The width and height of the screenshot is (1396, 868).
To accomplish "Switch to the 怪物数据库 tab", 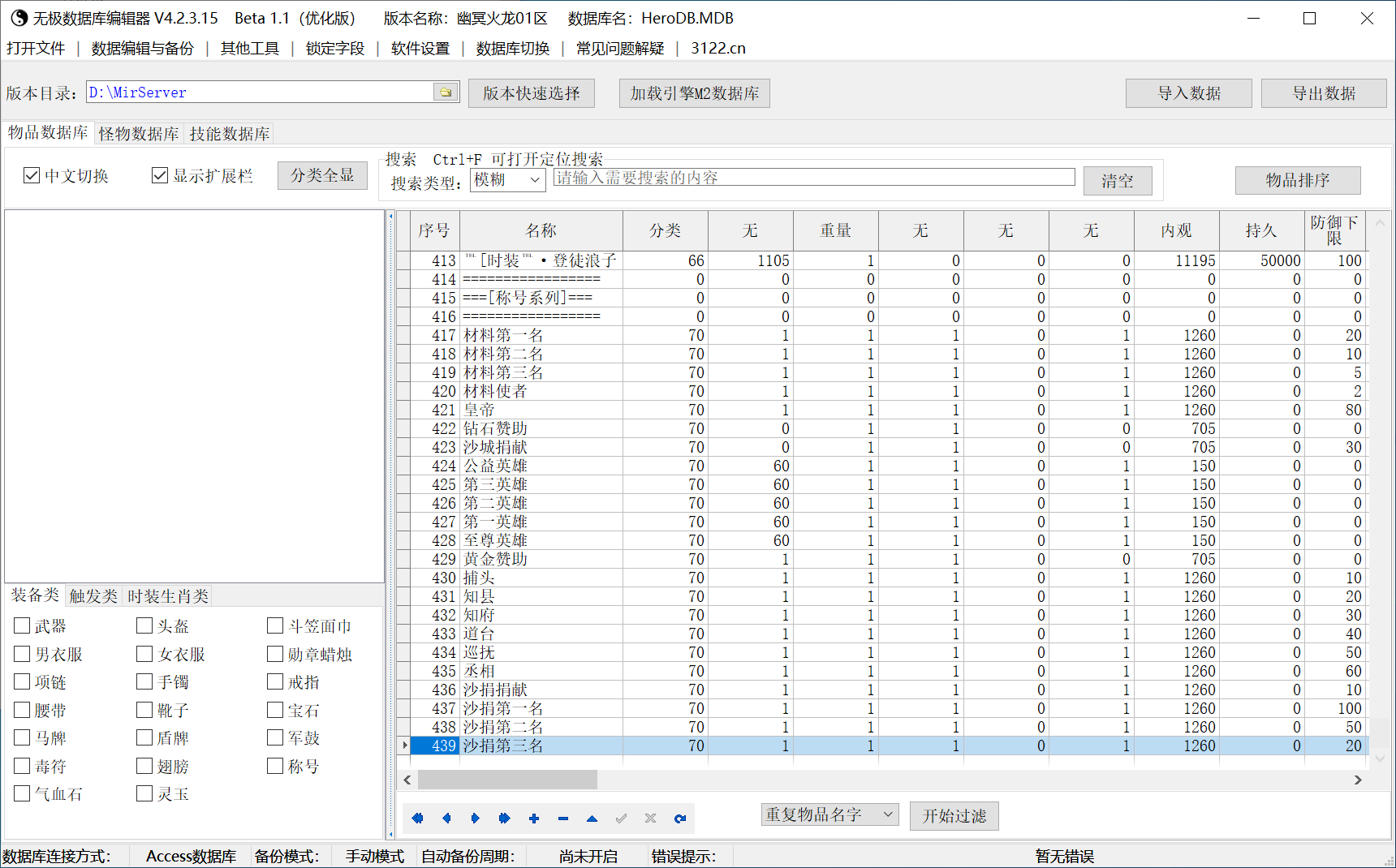I will 139,134.
